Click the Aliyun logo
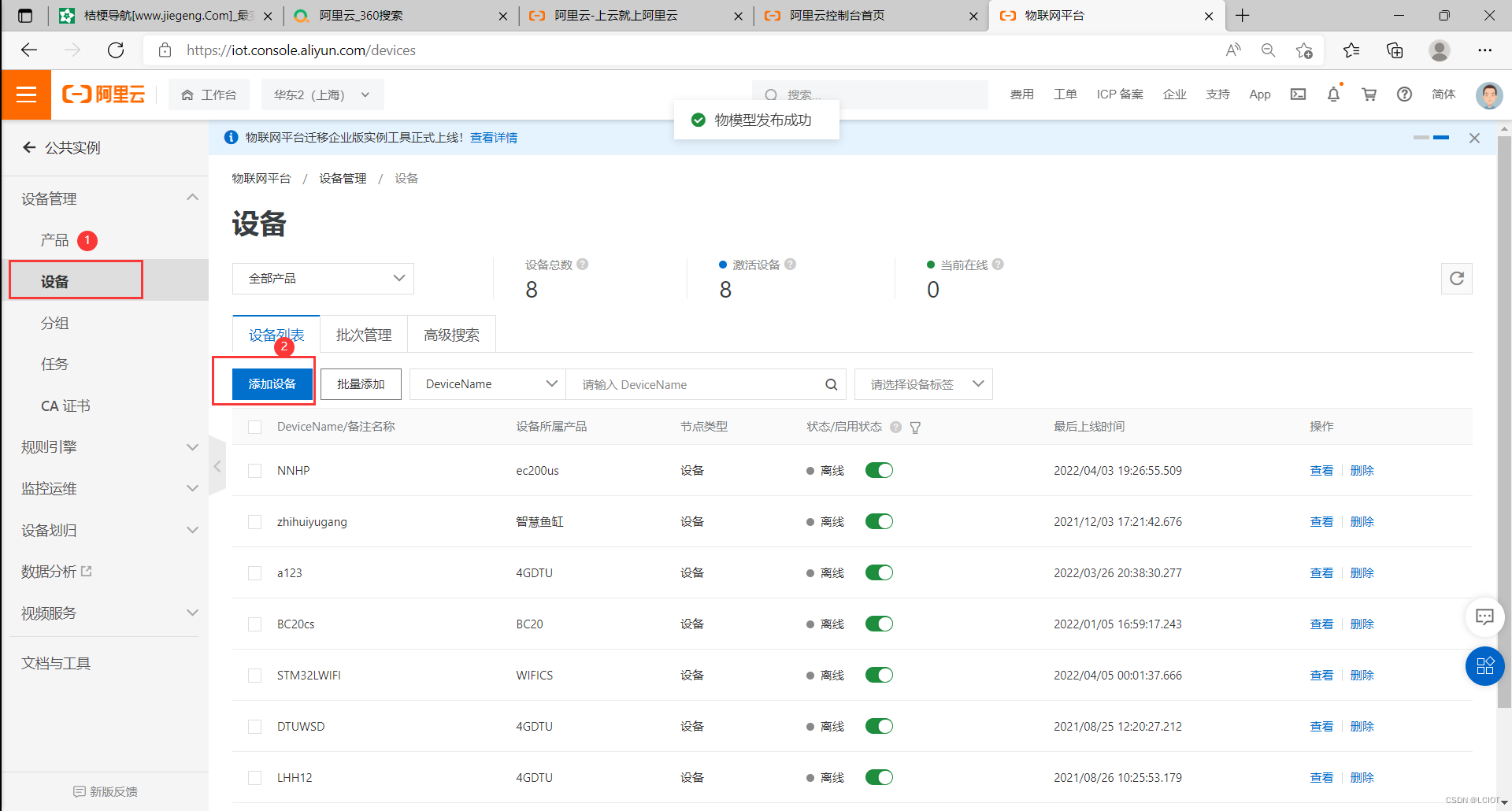Image resolution: width=1512 pixels, height=811 pixels. [x=104, y=94]
